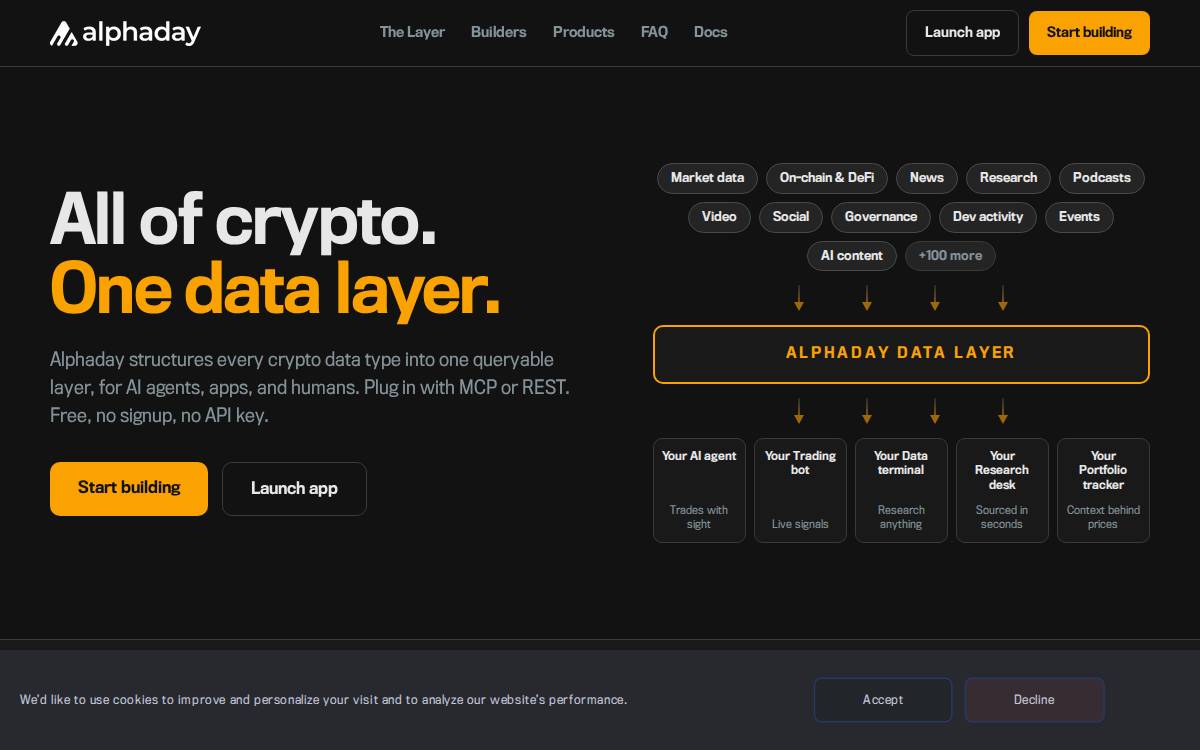The image size is (1200, 750).
Task: Select the AI content chip
Action: click(x=852, y=256)
